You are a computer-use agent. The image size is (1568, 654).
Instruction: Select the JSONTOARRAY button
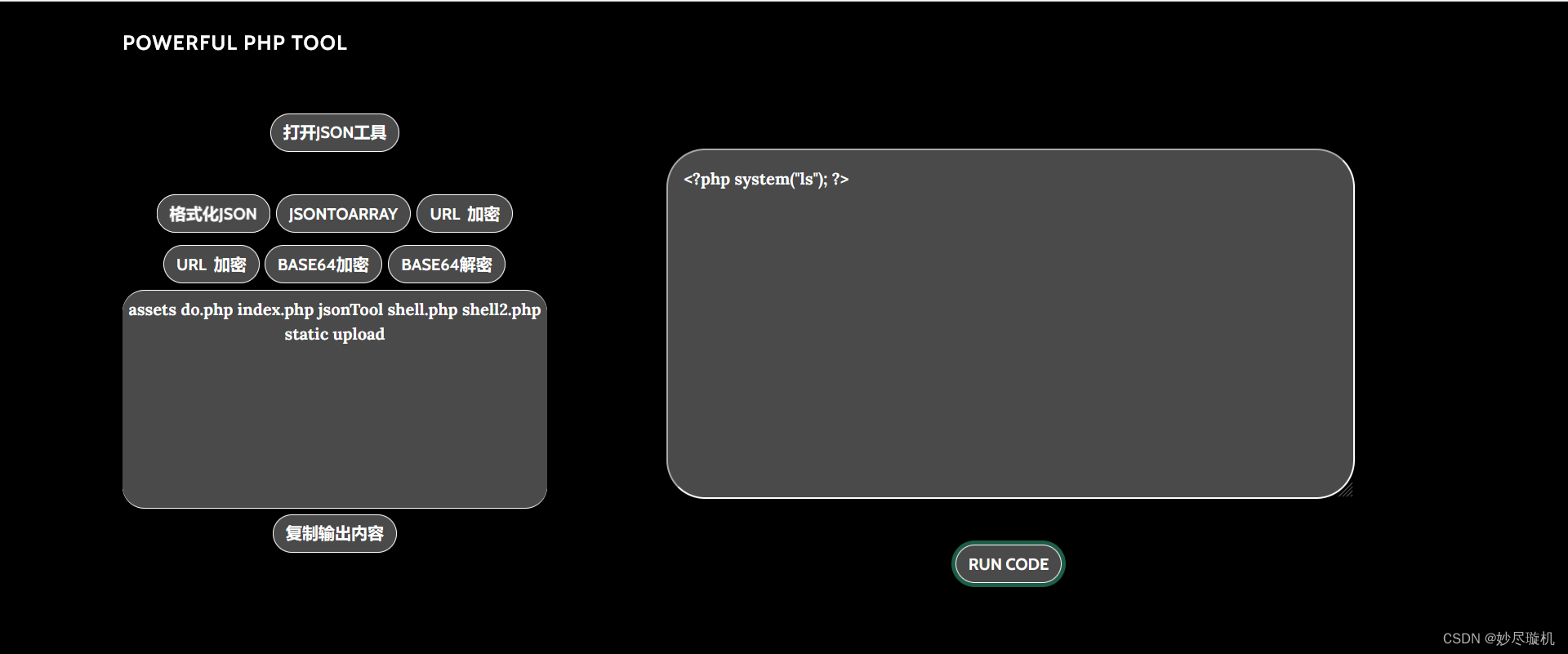[x=343, y=214]
